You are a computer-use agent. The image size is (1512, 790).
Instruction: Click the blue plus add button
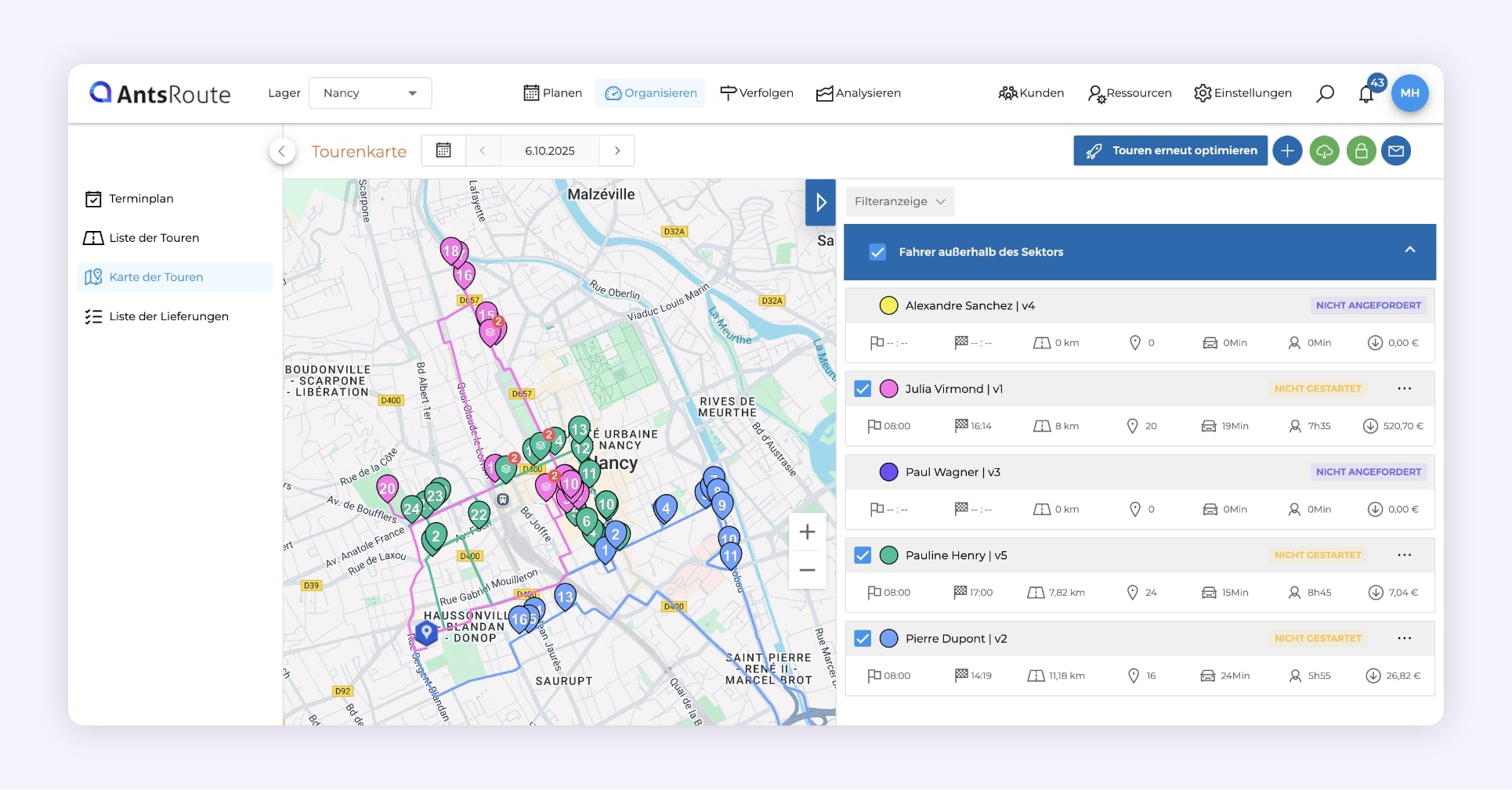pyautogui.click(x=1287, y=151)
